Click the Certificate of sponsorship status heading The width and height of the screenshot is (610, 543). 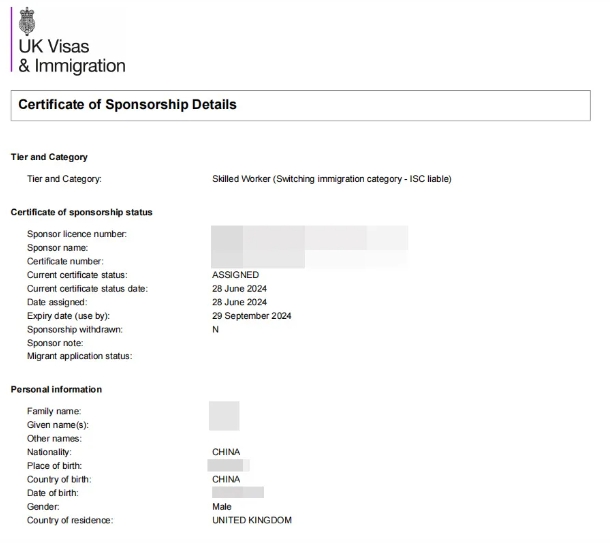tap(81, 212)
